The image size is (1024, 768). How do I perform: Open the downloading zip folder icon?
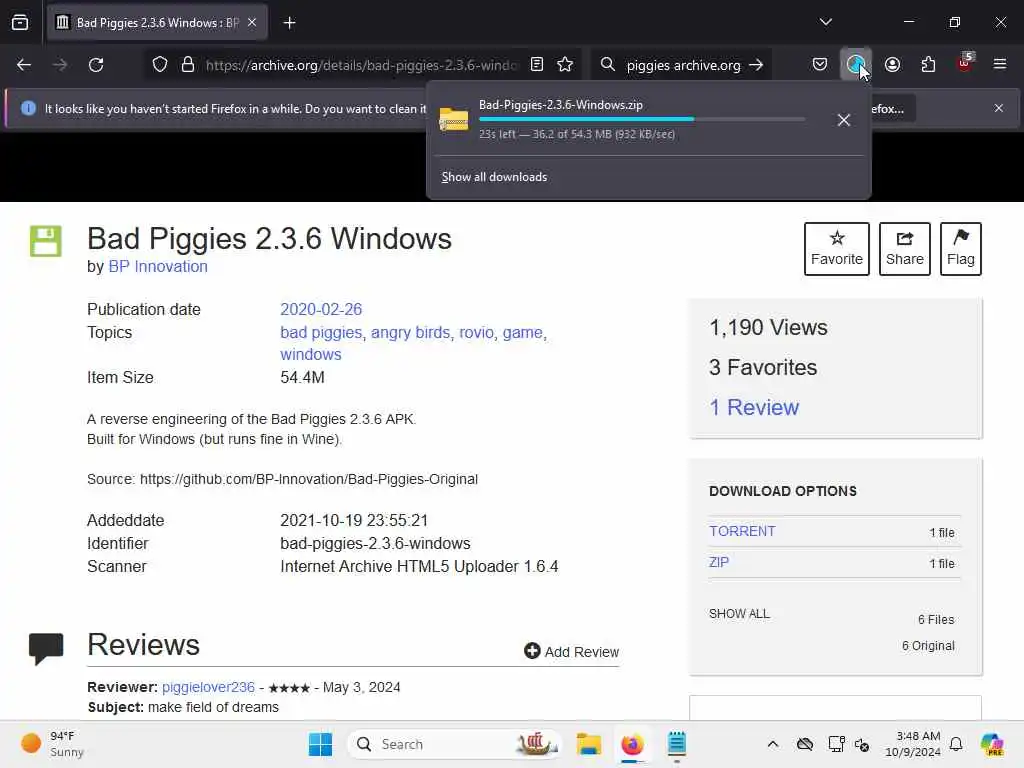point(454,119)
